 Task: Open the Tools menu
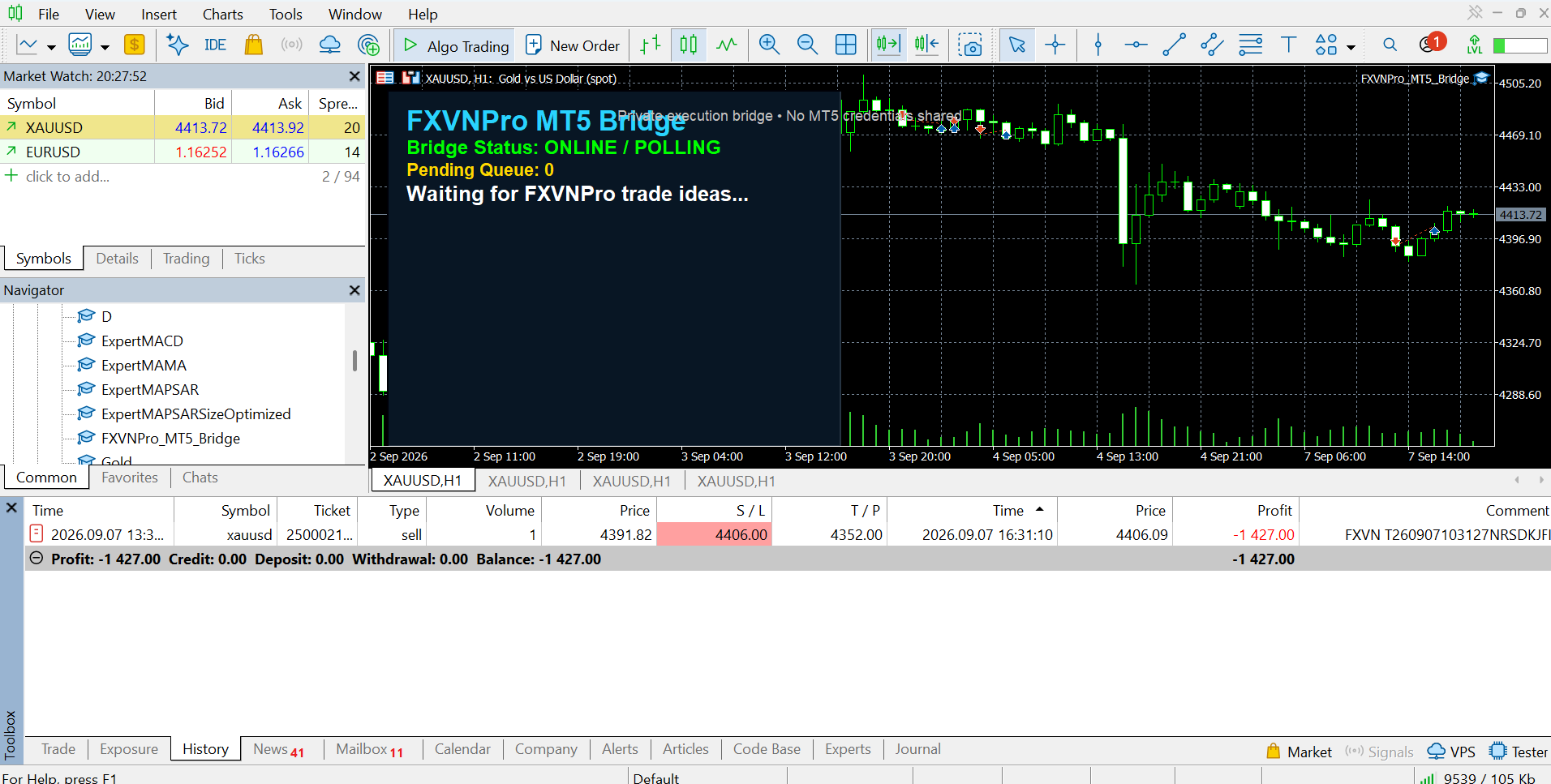tap(286, 14)
